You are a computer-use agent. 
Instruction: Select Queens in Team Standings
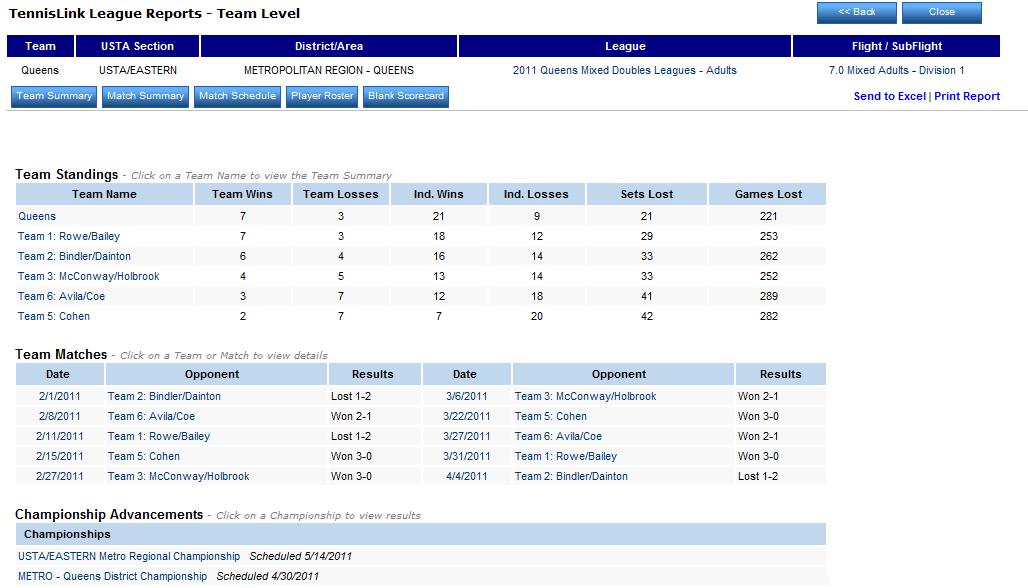[37, 216]
